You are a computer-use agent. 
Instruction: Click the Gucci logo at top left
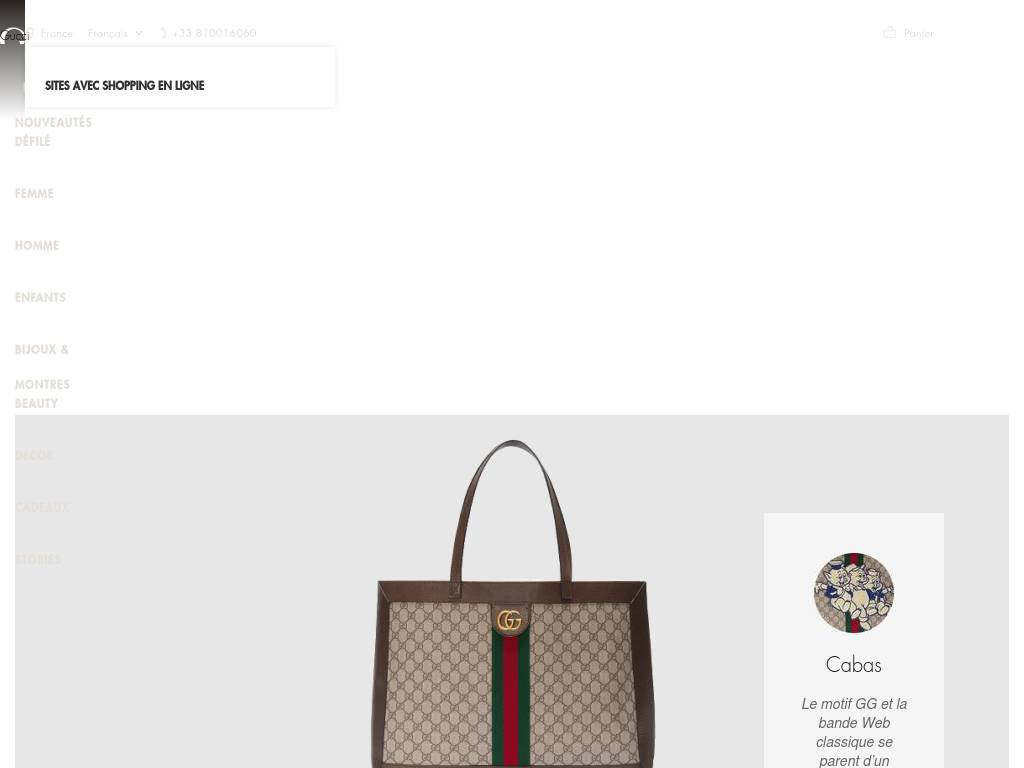(14, 36)
